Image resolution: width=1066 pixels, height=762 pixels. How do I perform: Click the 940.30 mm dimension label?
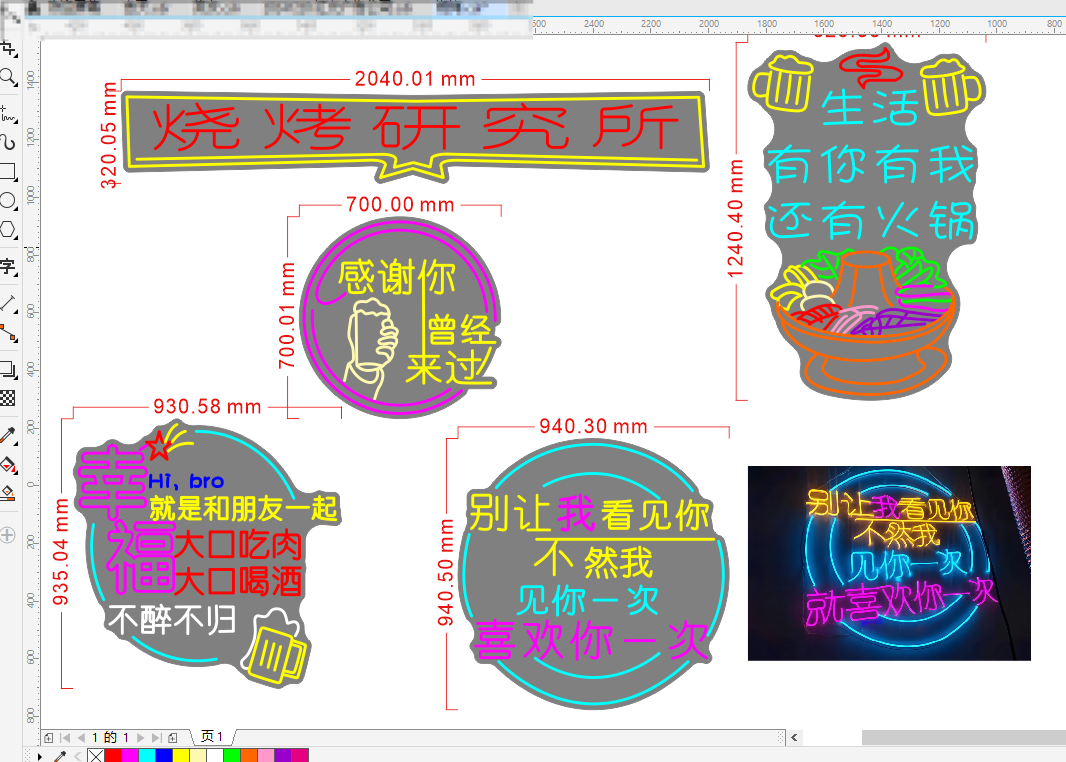coord(594,426)
